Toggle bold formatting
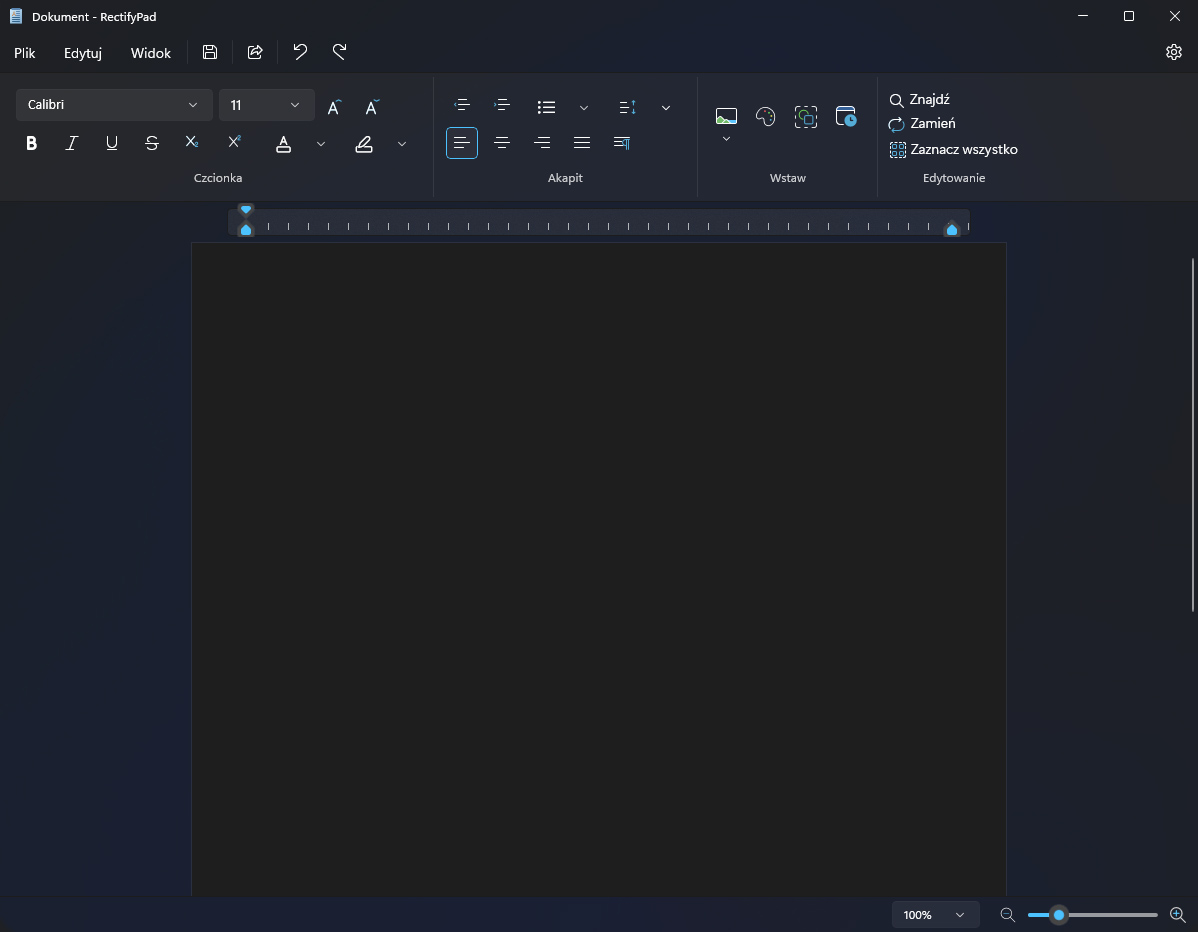 coord(31,143)
